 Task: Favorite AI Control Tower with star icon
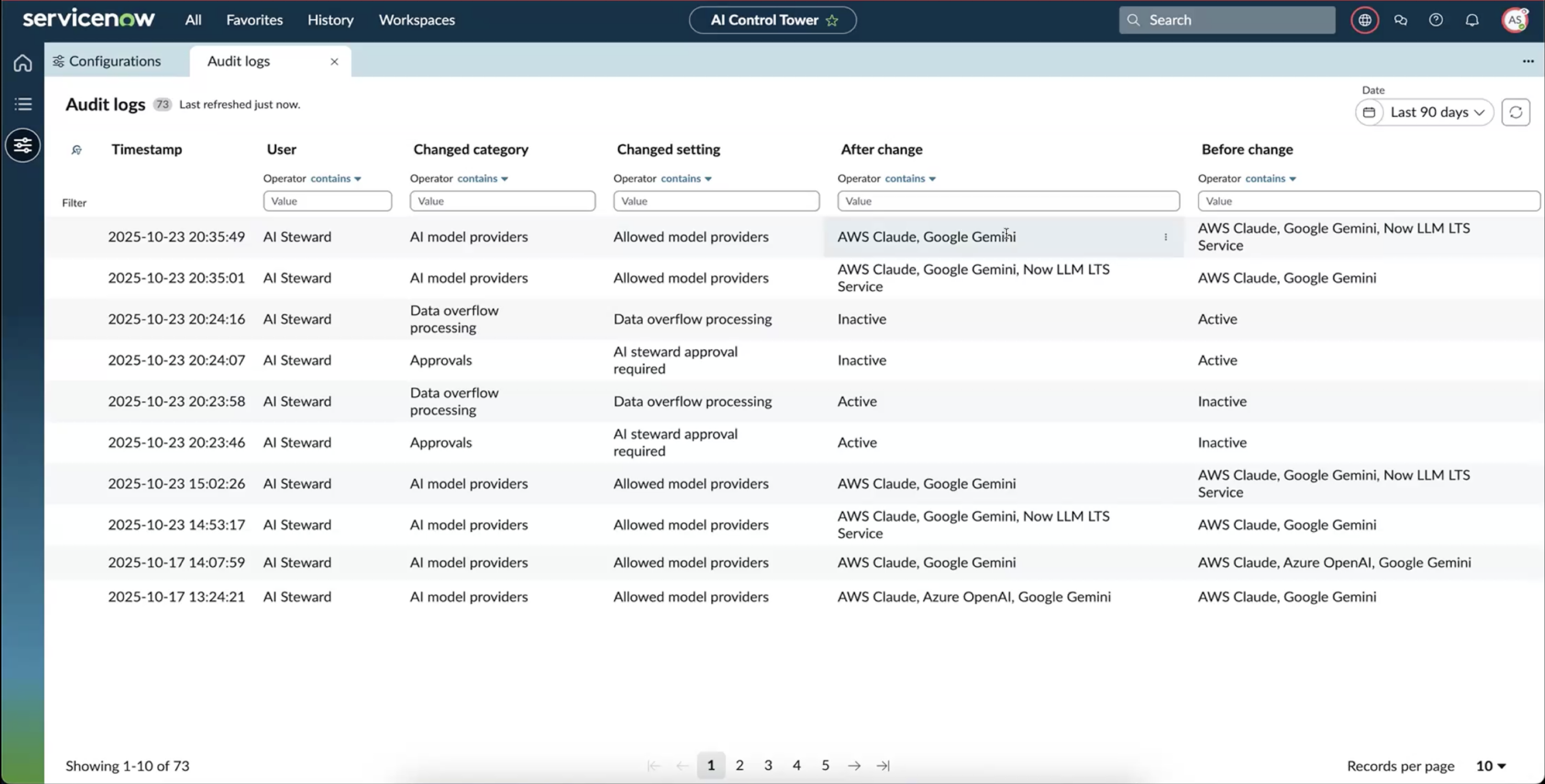(x=832, y=21)
